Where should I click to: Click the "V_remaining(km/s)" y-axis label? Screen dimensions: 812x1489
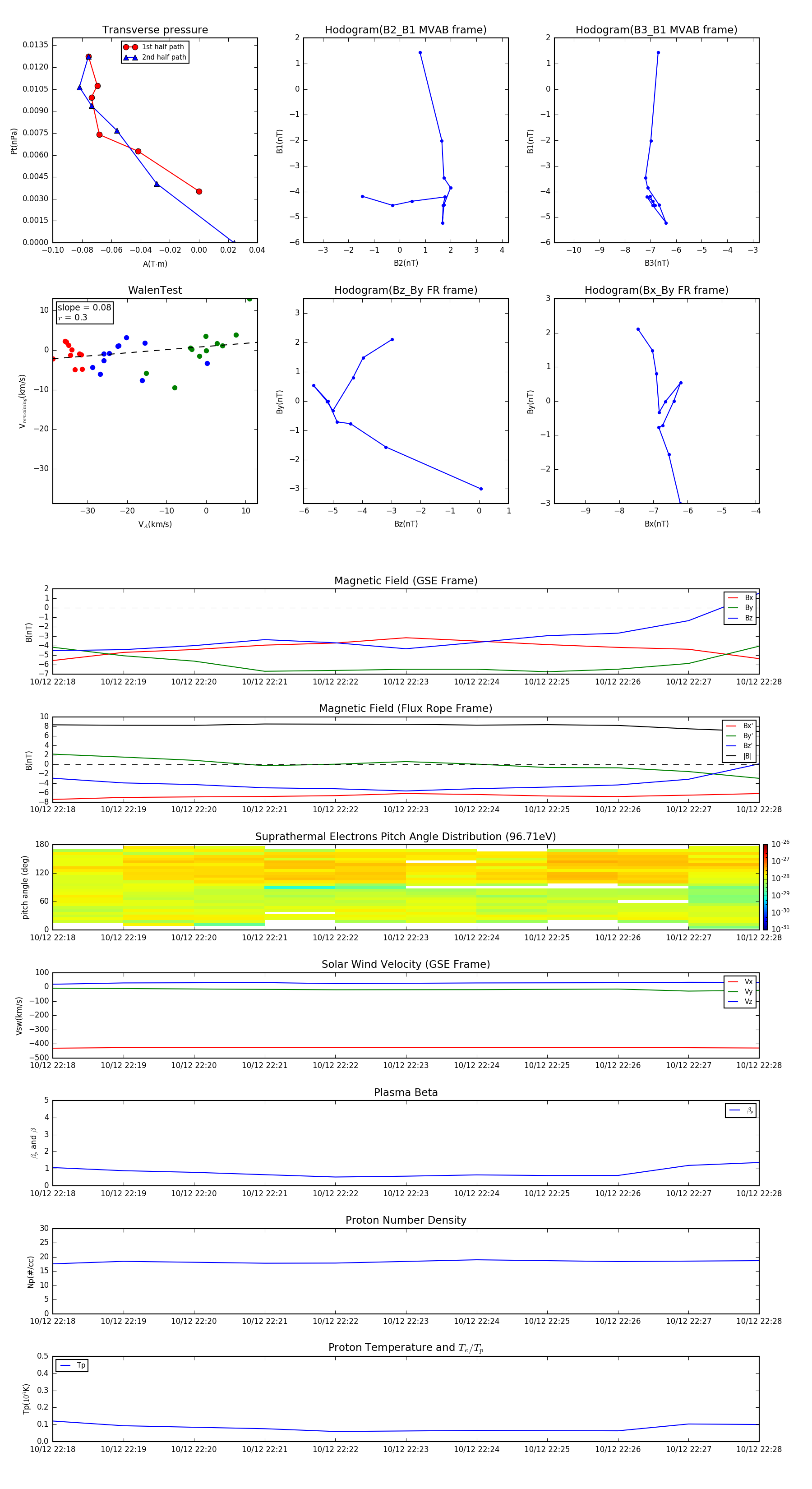pos(22,401)
